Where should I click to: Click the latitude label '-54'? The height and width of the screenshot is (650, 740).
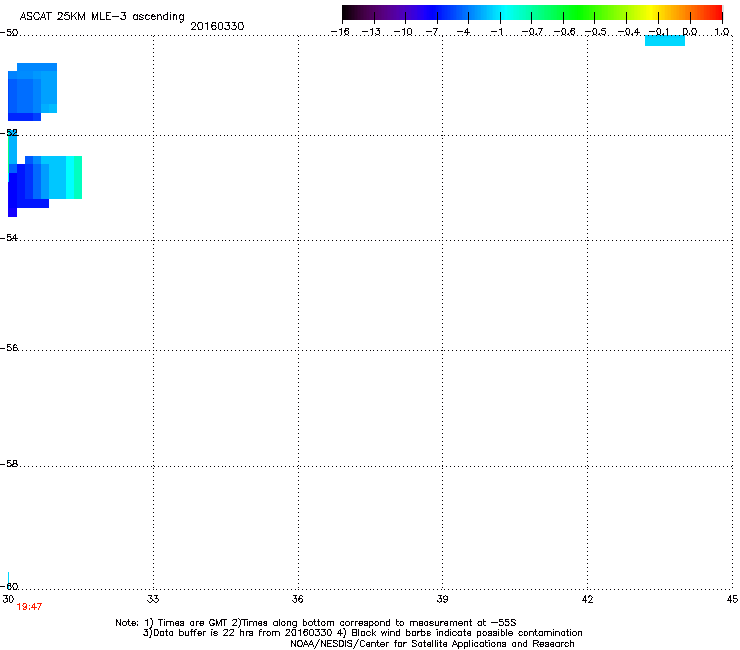tap(9, 238)
